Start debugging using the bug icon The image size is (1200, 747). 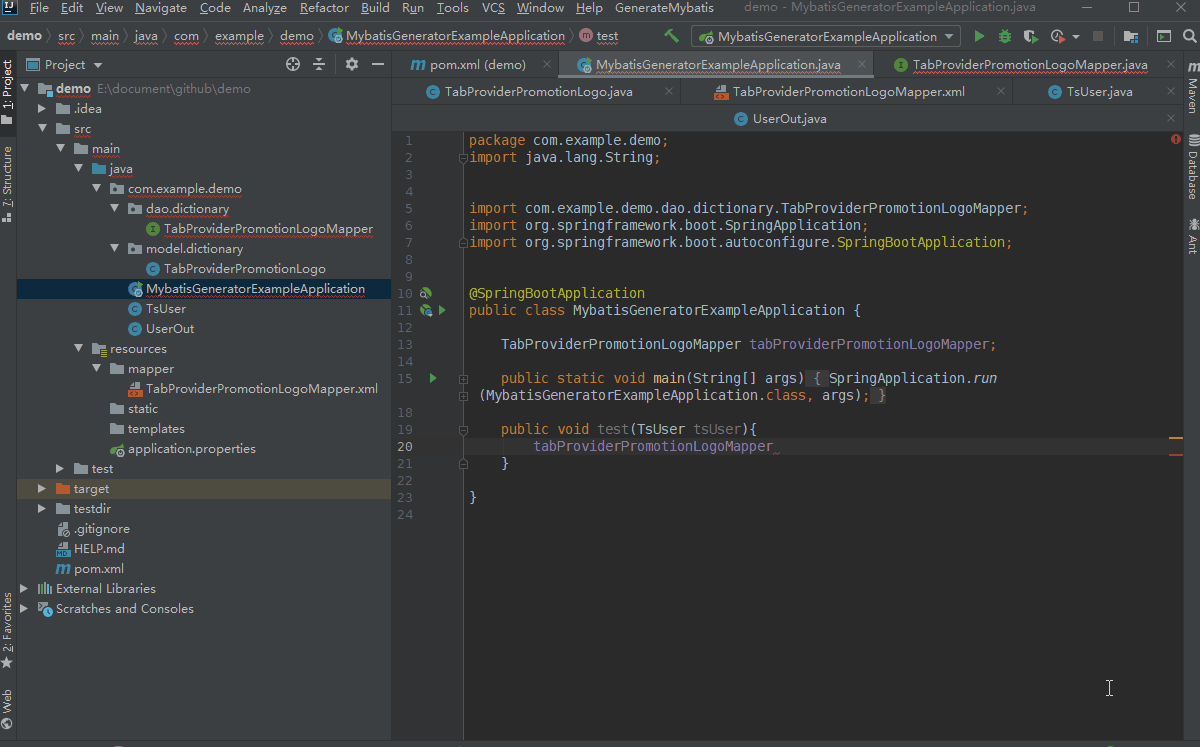click(1004, 36)
